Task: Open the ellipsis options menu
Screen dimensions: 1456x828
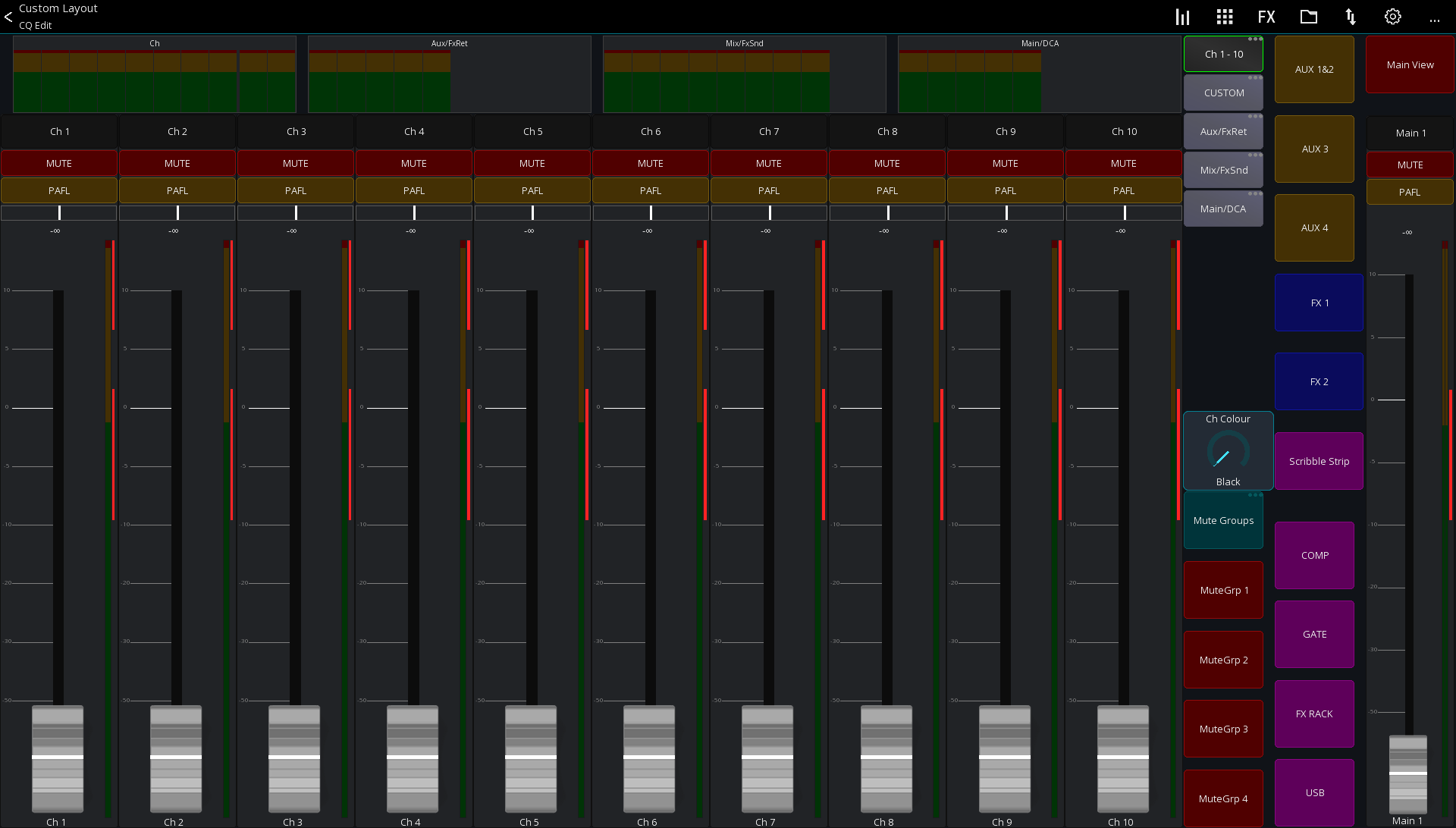Action: pyautogui.click(x=1435, y=20)
